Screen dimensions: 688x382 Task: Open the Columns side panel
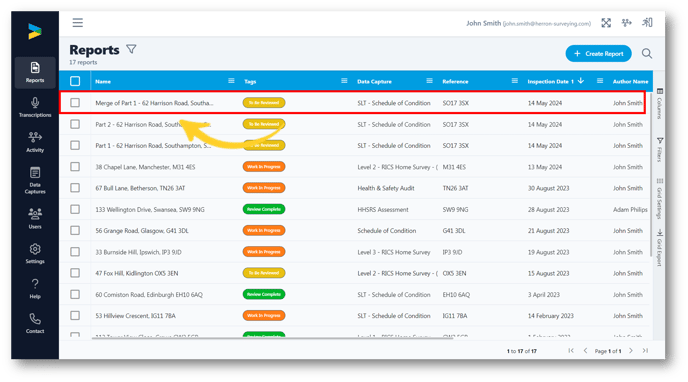pyautogui.click(x=659, y=104)
